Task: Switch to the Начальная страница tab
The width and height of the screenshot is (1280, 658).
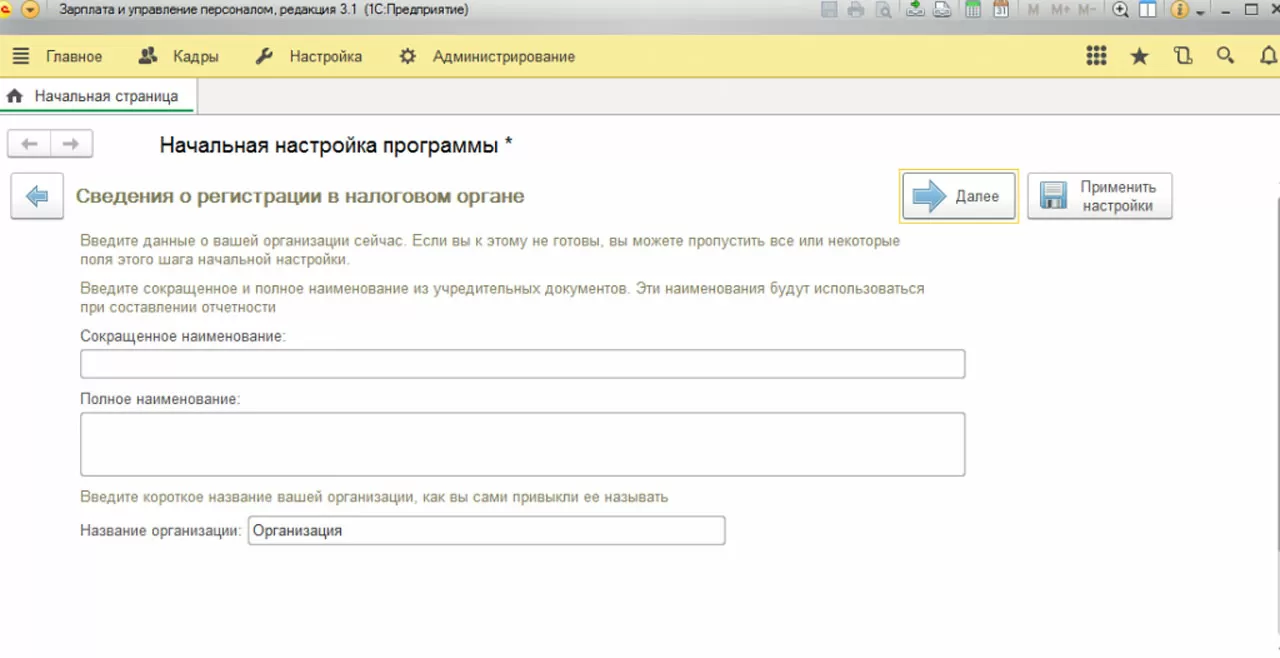Action: pyautogui.click(x=98, y=96)
